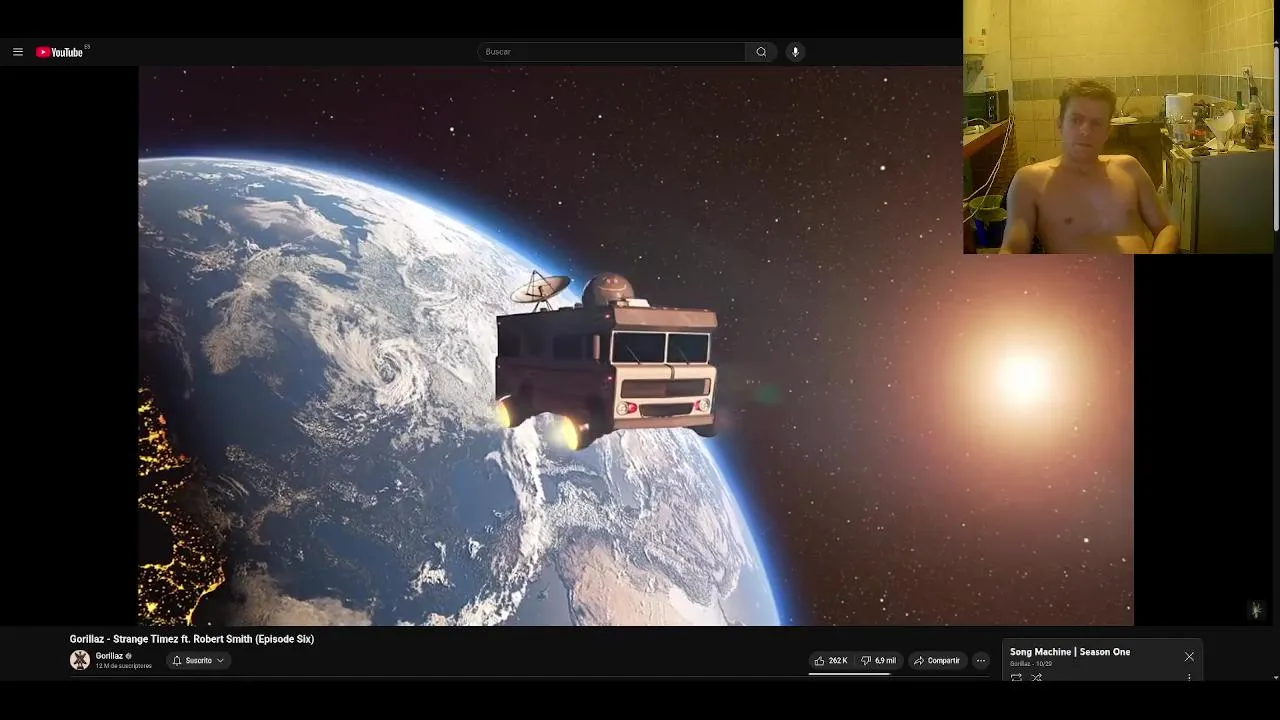
Task: Dislike the video with the thumbs-down 6,9 mil button
Action: (878, 661)
